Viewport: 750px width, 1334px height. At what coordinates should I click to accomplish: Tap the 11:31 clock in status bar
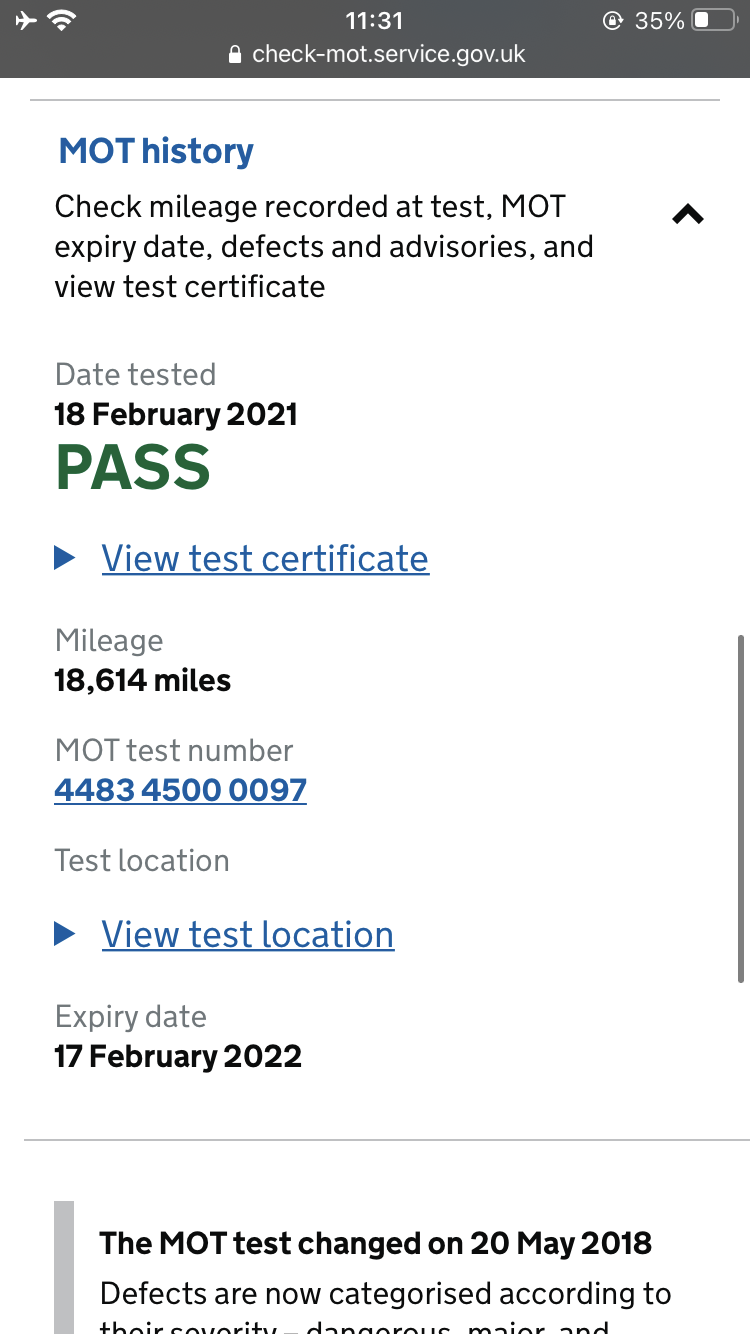pyautogui.click(x=374, y=20)
